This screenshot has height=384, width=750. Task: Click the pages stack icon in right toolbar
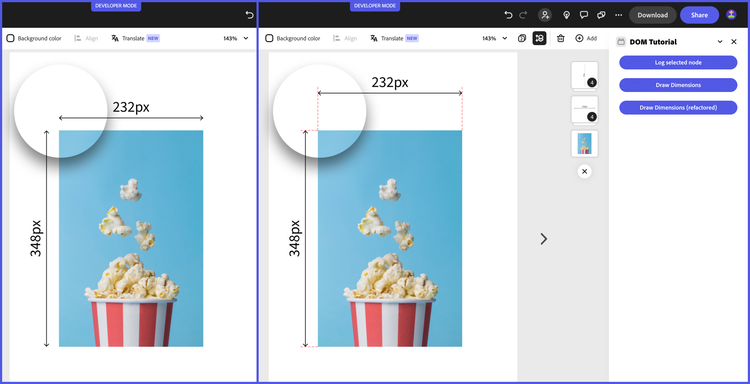522,38
